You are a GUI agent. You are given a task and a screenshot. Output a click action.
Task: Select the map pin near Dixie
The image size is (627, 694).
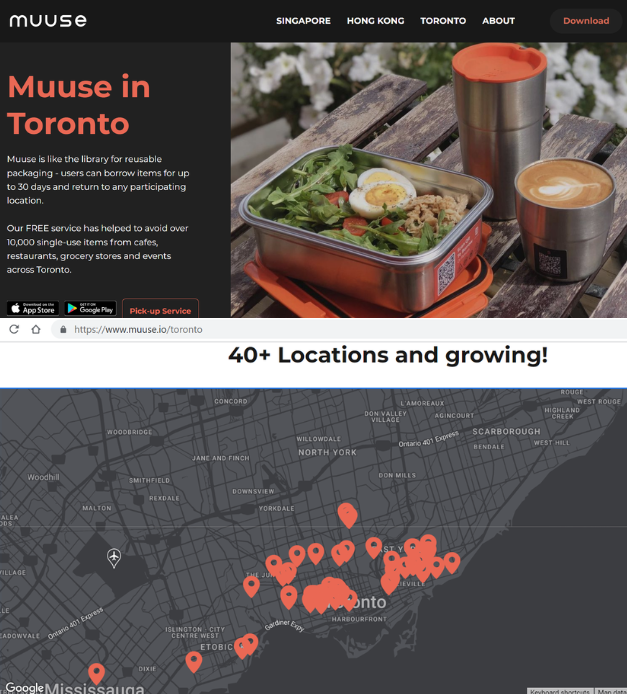pyautogui.click(x=193, y=661)
